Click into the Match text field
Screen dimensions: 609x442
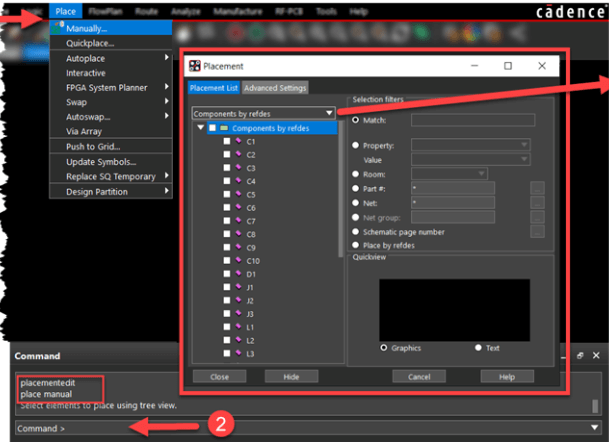472,120
